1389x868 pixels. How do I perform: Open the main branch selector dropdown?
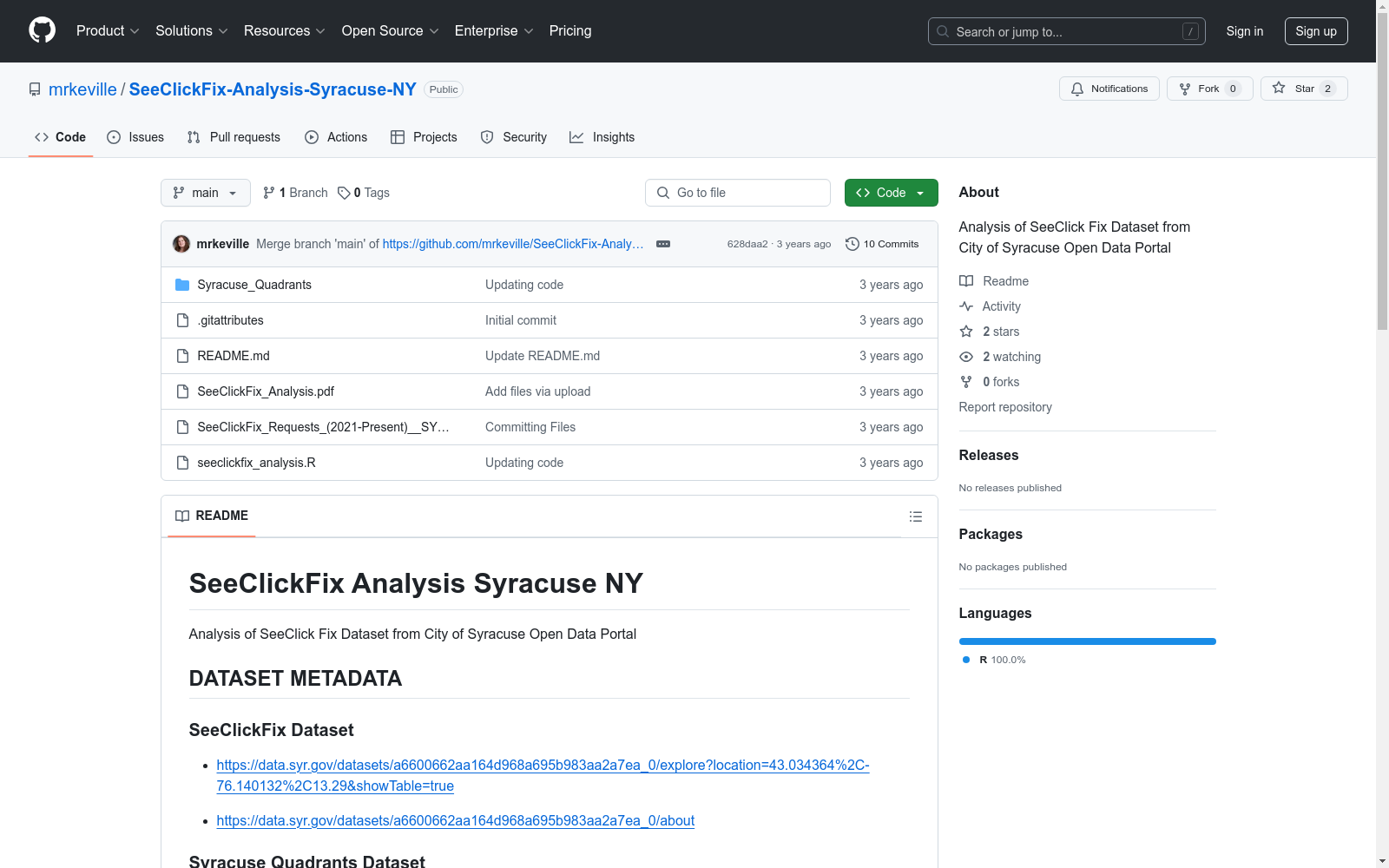point(206,193)
